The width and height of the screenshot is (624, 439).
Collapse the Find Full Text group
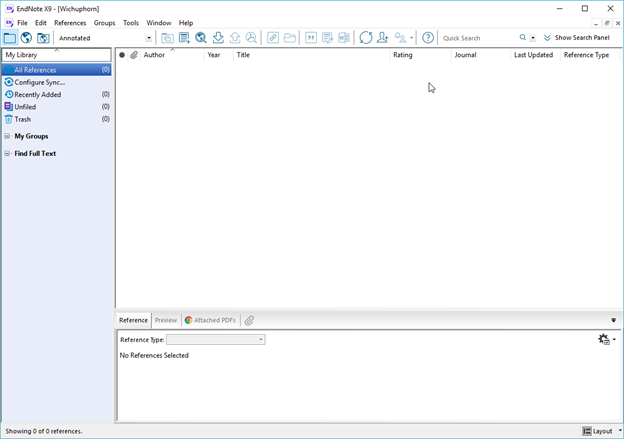point(8,154)
